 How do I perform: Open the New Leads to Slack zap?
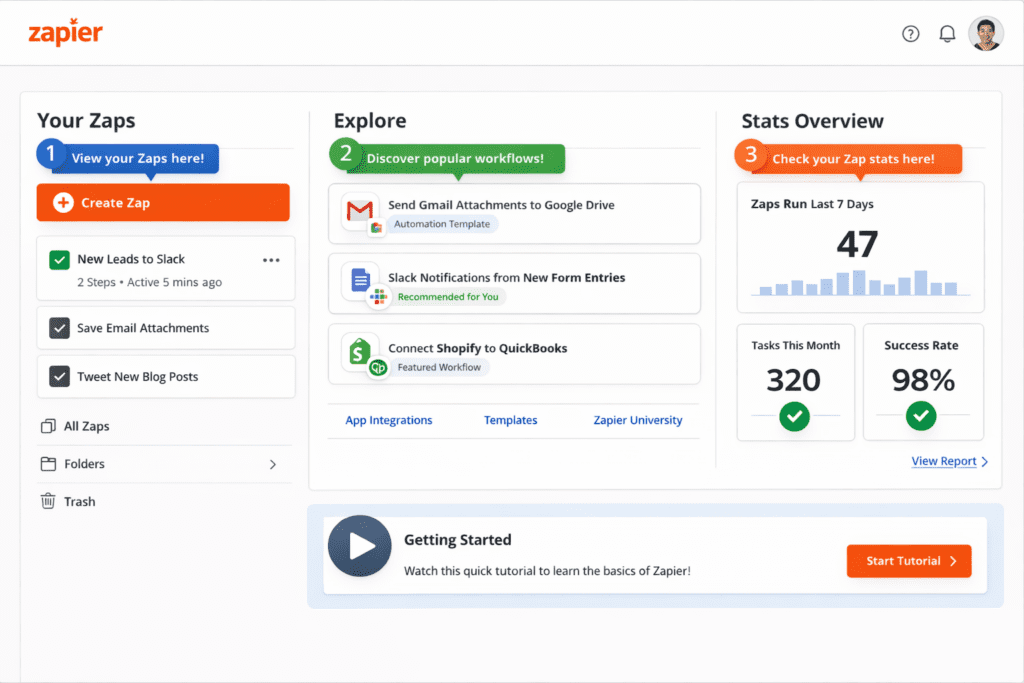pos(166,269)
